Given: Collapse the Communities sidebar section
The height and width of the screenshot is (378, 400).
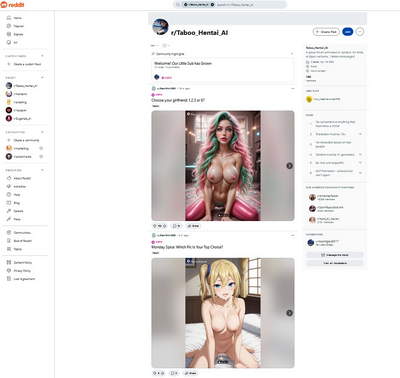Looking at the screenshot, I should click(x=42, y=132).
